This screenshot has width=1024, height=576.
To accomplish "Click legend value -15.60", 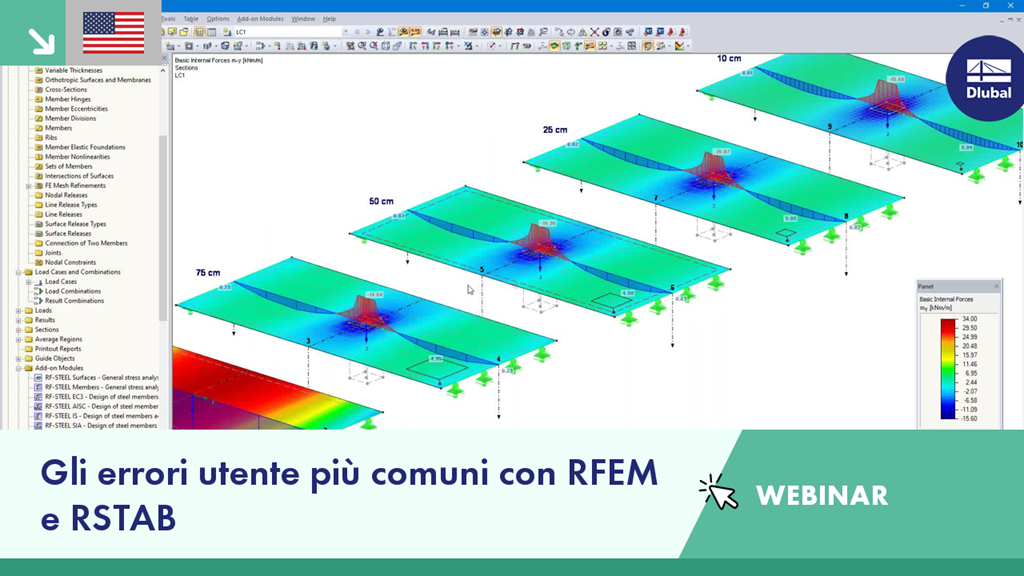I will 969,419.
